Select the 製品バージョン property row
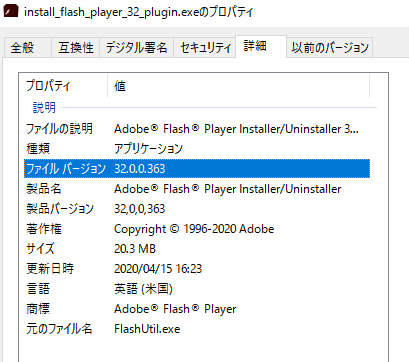The height and width of the screenshot is (362, 409). [197, 209]
